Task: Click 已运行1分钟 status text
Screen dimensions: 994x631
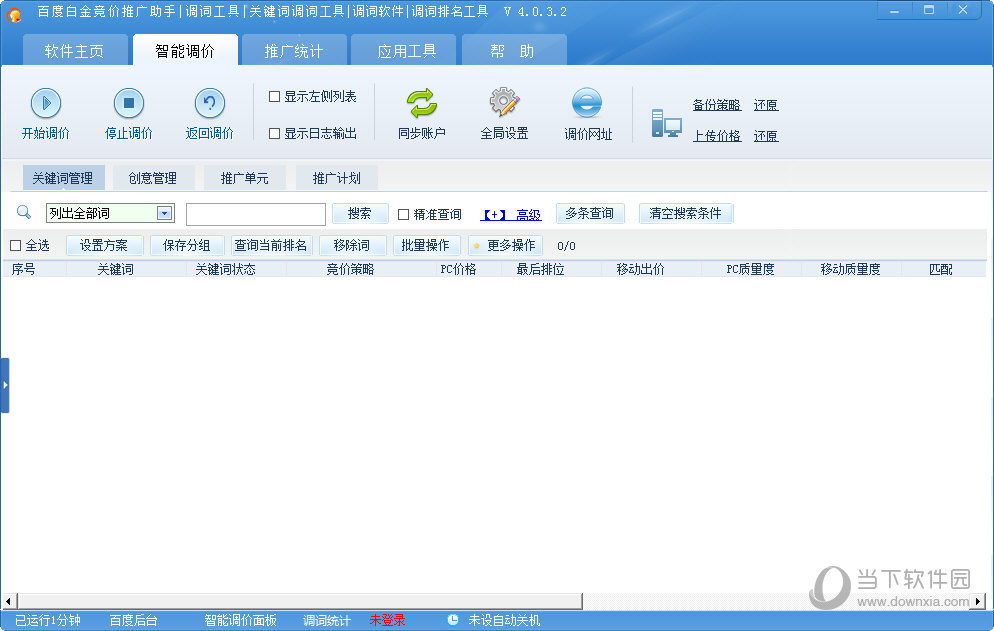Action: pyautogui.click(x=48, y=620)
